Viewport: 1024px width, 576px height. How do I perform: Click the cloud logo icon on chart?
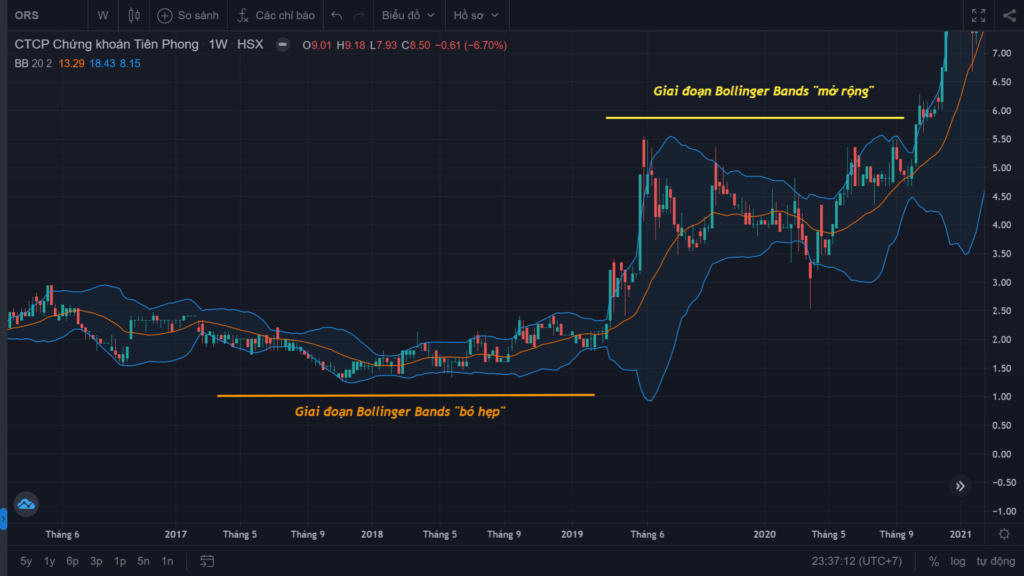point(26,504)
